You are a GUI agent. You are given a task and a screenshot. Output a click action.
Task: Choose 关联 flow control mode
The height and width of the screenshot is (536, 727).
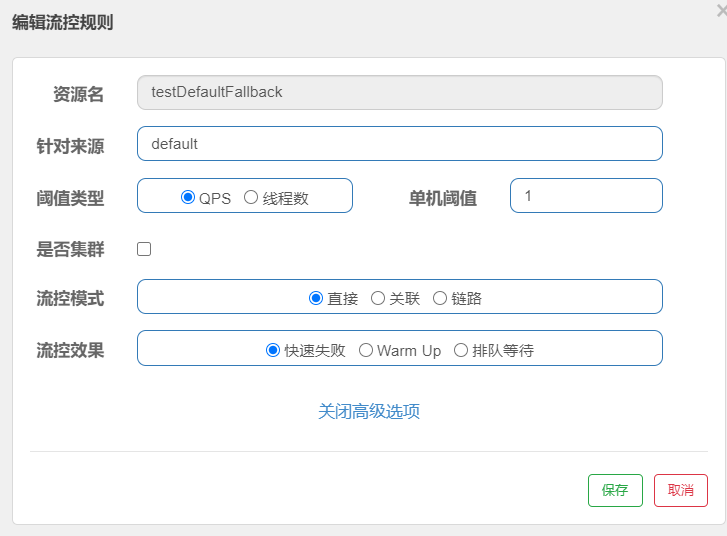click(378, 298)
